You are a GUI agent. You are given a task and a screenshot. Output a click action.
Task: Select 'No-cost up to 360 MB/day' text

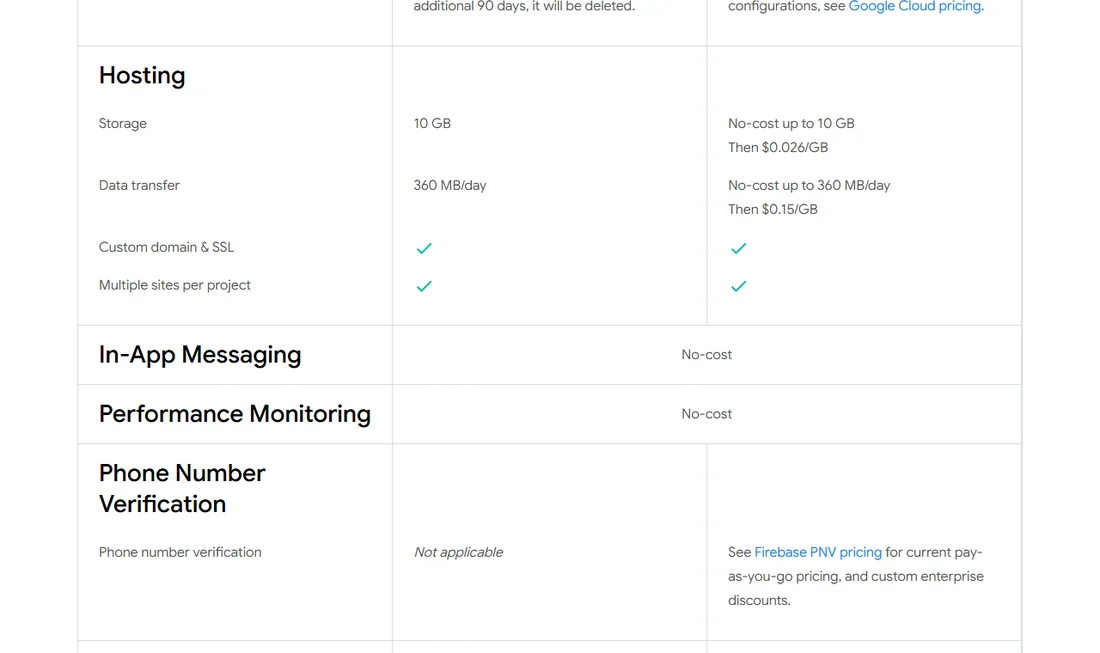click(x=809, y=185)
